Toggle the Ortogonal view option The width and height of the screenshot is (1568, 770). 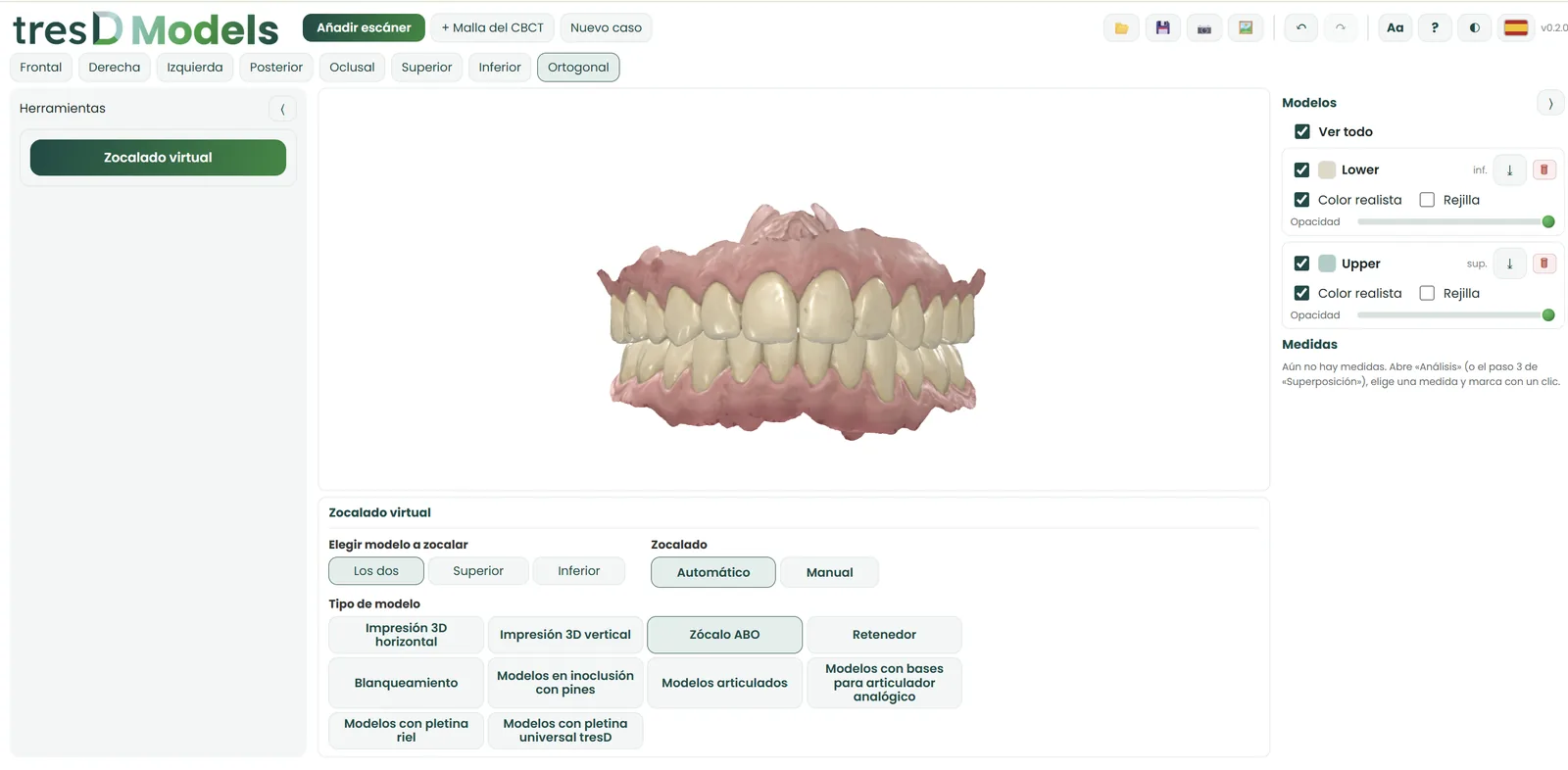coord(578,68)
